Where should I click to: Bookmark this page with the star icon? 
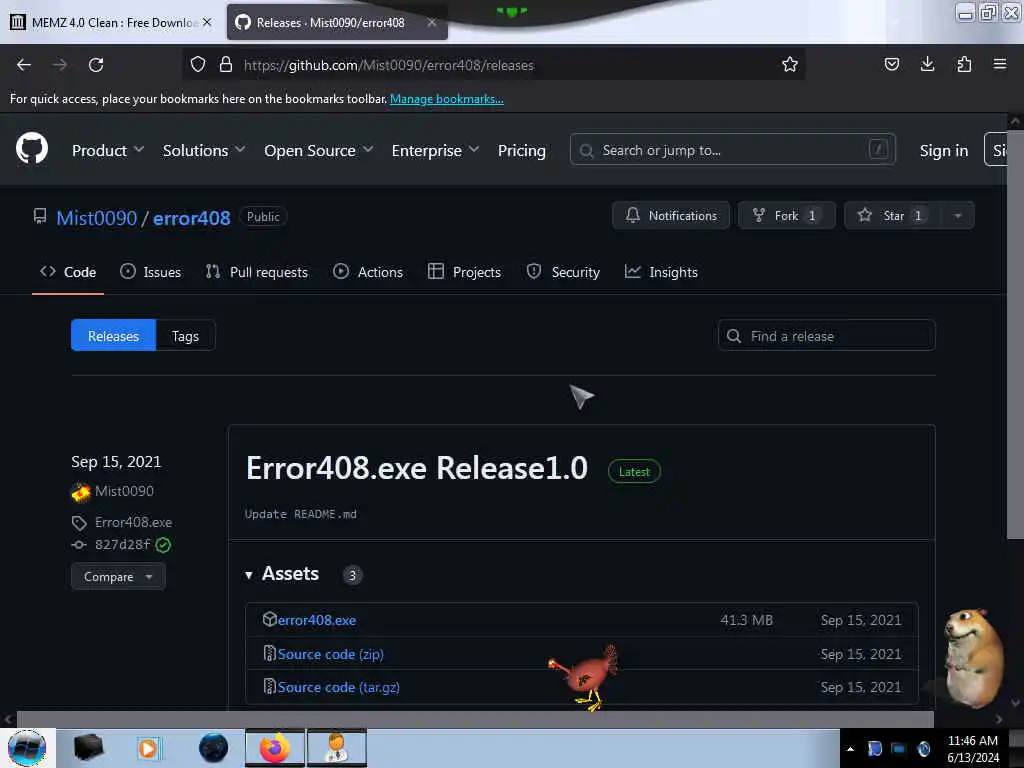[x=790, y=65]
